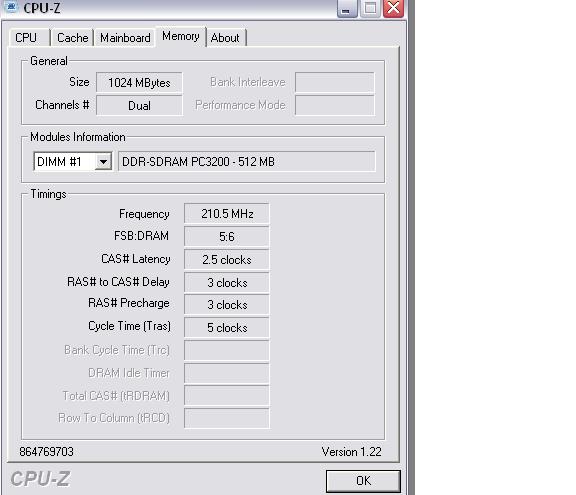Close the CPU-Z window
This screenshot has height=495, width=576.
[393, 8]
